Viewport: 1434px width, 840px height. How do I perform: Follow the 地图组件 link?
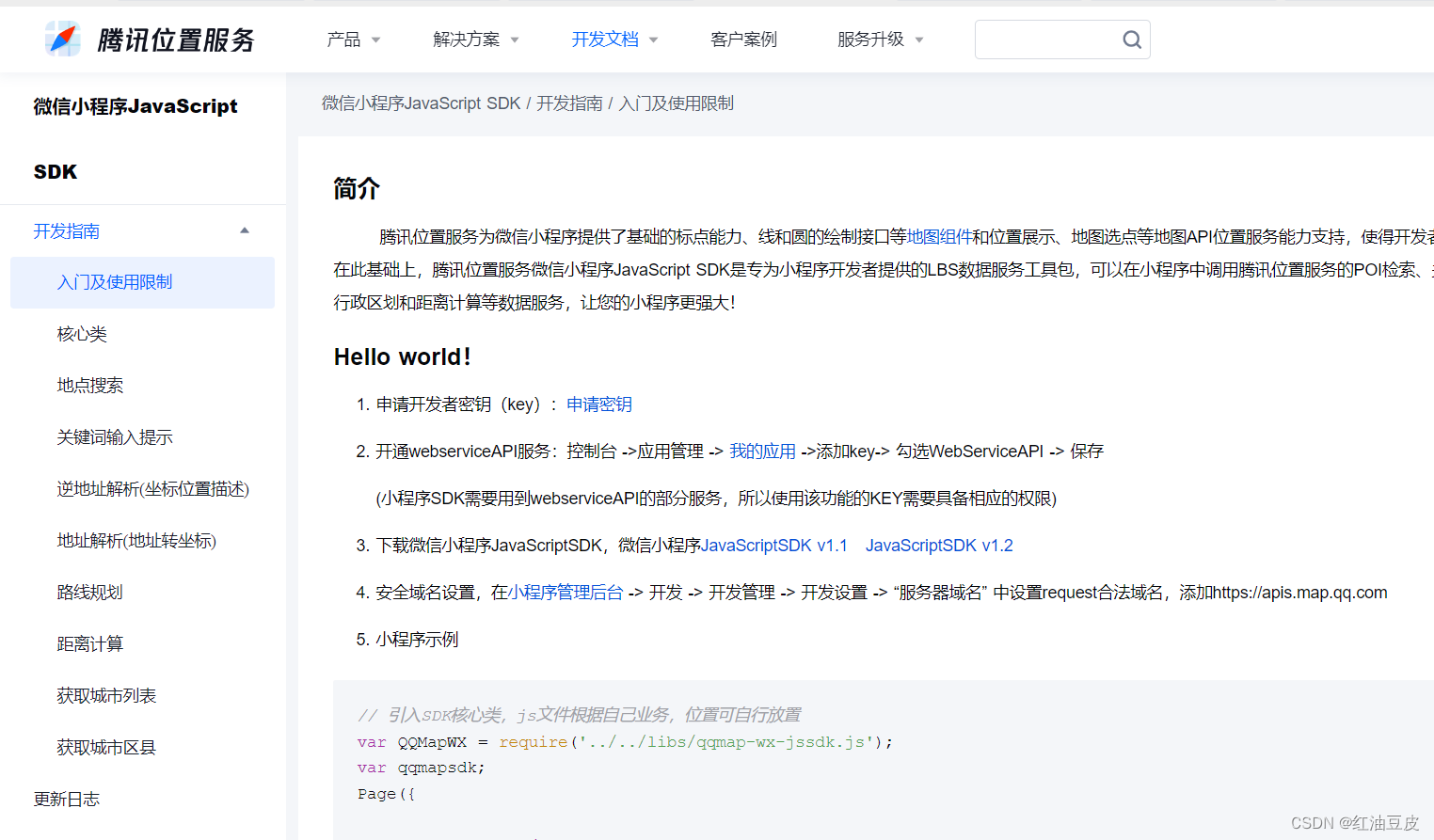939,237
